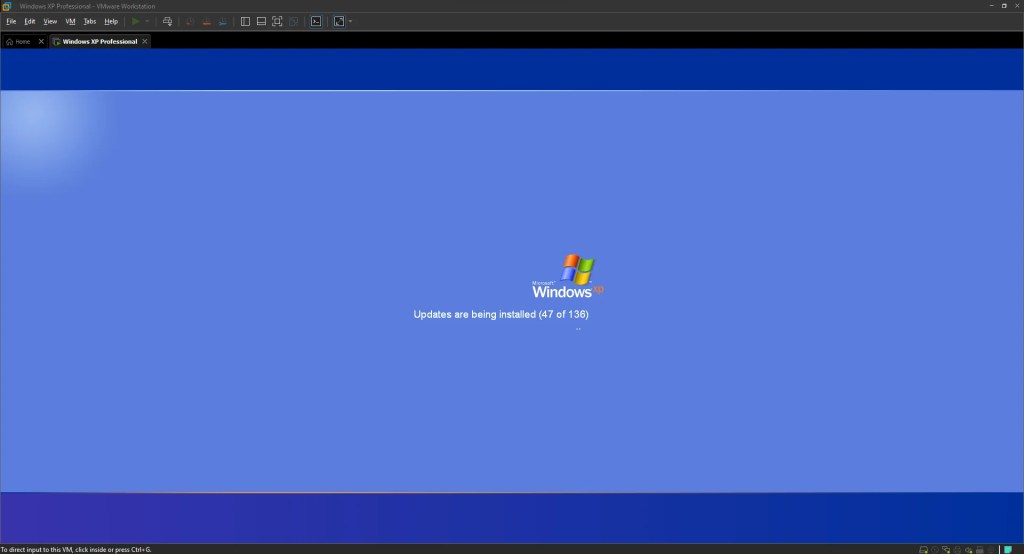Image resolution: width=1024 pixels, height=554 pixels.
Task: Click the sound card status icon
Action: [x=968, y=549]
